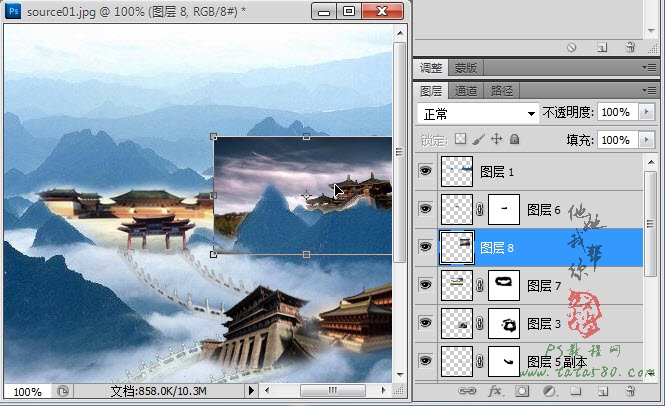Open the 填充 slider arrow
Image resolution: width=665 pixels, height=406 pixels.
(647, 140)
